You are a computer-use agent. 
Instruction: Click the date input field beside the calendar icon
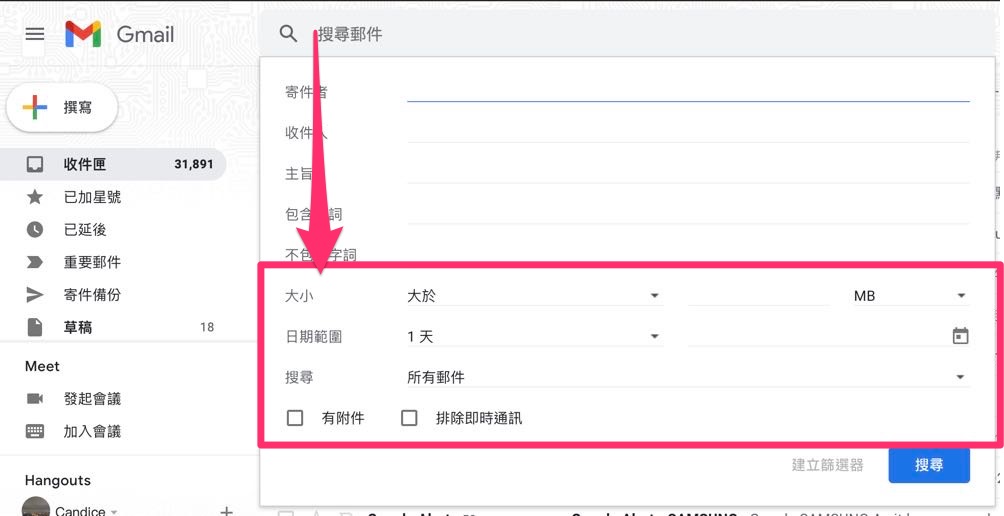816,336
